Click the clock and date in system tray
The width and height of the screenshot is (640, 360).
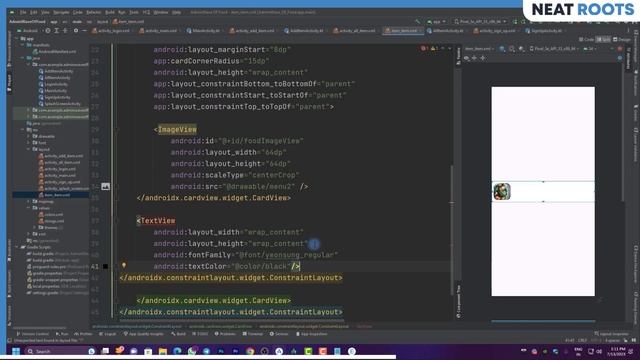point(616,351)
